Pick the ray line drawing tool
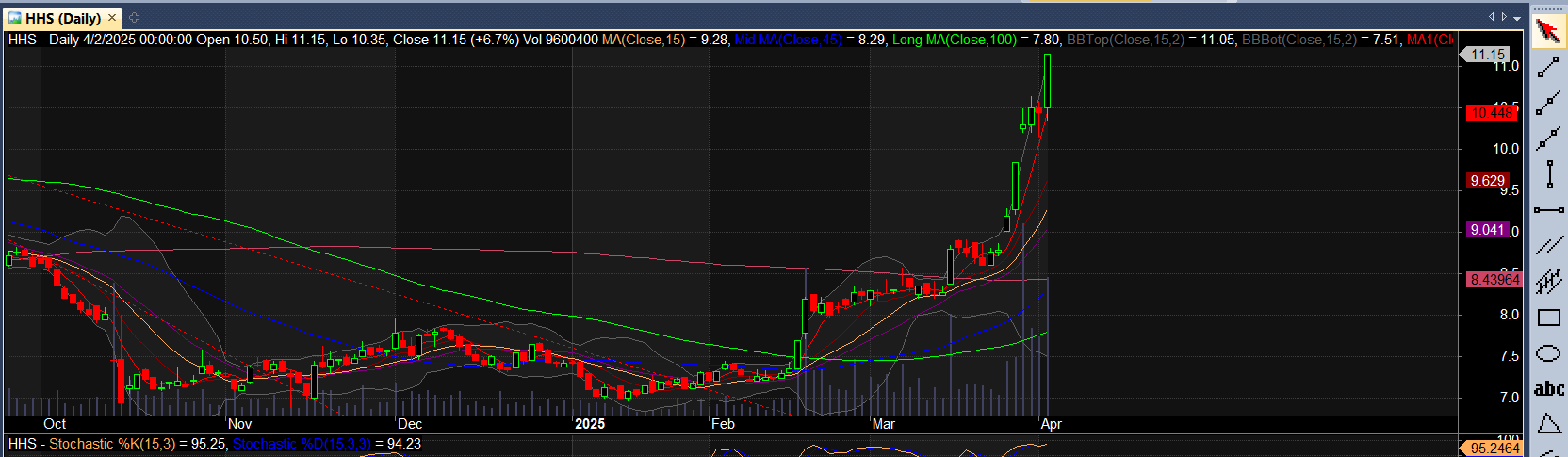The height and width of the screenshot is (457, 1568). point(1548,104)
